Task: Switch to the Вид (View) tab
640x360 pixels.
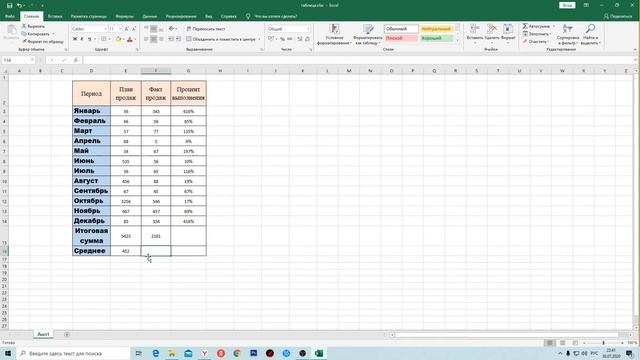Action: pos(209,16)
